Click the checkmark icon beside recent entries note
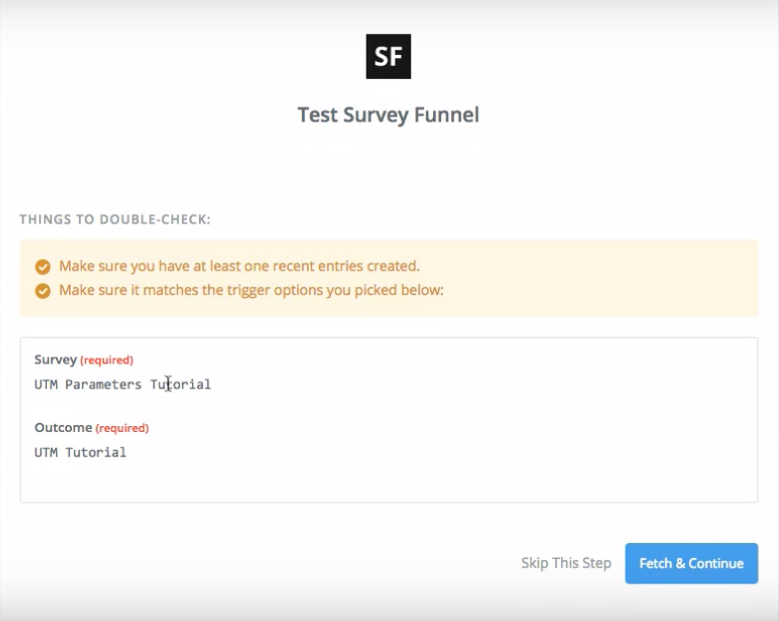This screenshot has height=621, width=779. [x=43, y=267]
